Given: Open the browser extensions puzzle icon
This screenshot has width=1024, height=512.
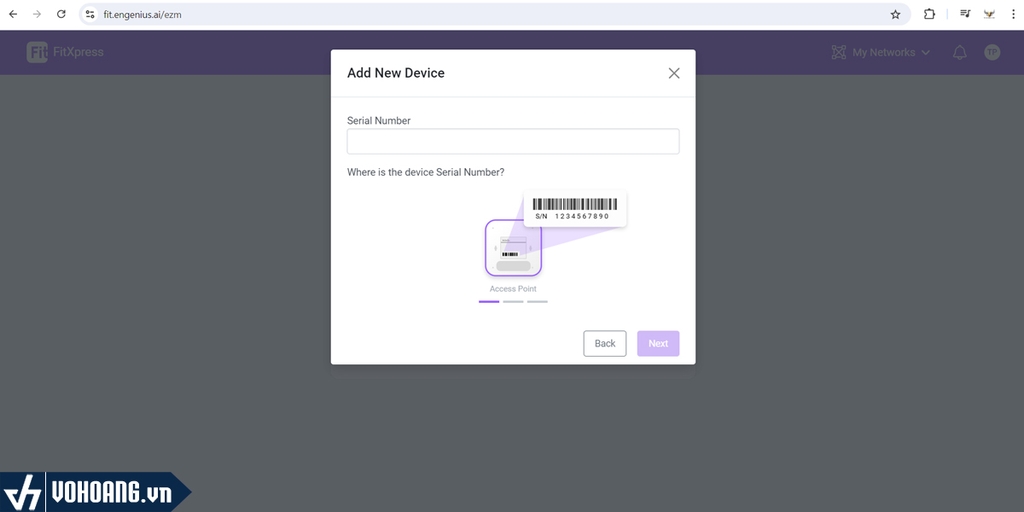Looking at the screenshot, I should point(929,15).
